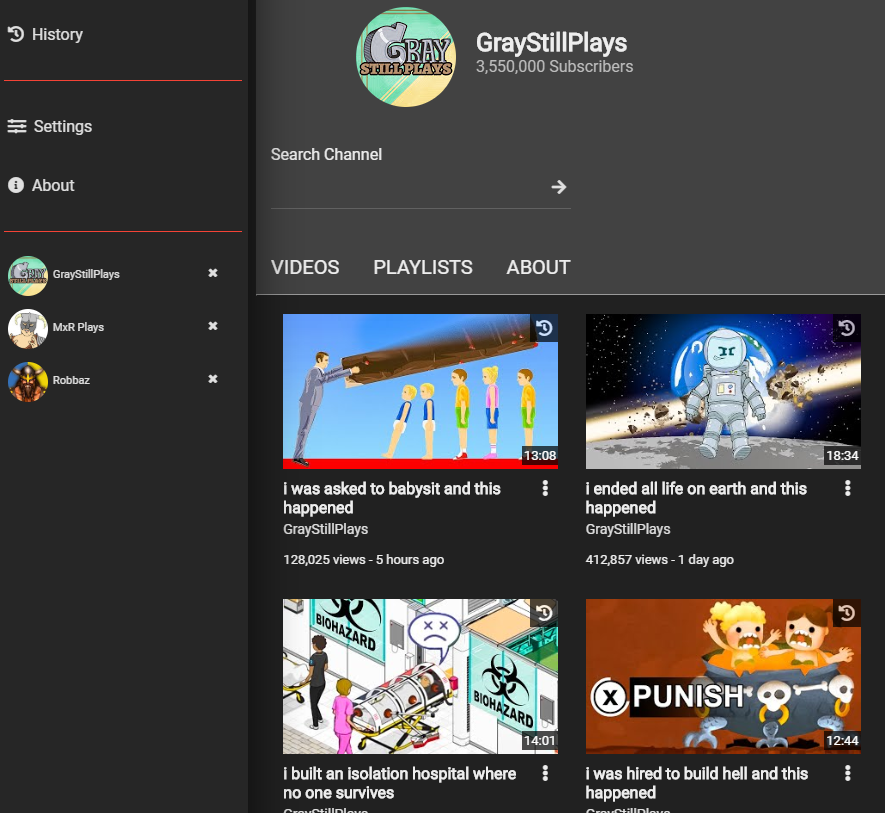The width and height of the screenshot is (885, 813).
Task: Click '128,025 views - 5 hours ago'
Action: pyautogui.click(x=363, y=560)
